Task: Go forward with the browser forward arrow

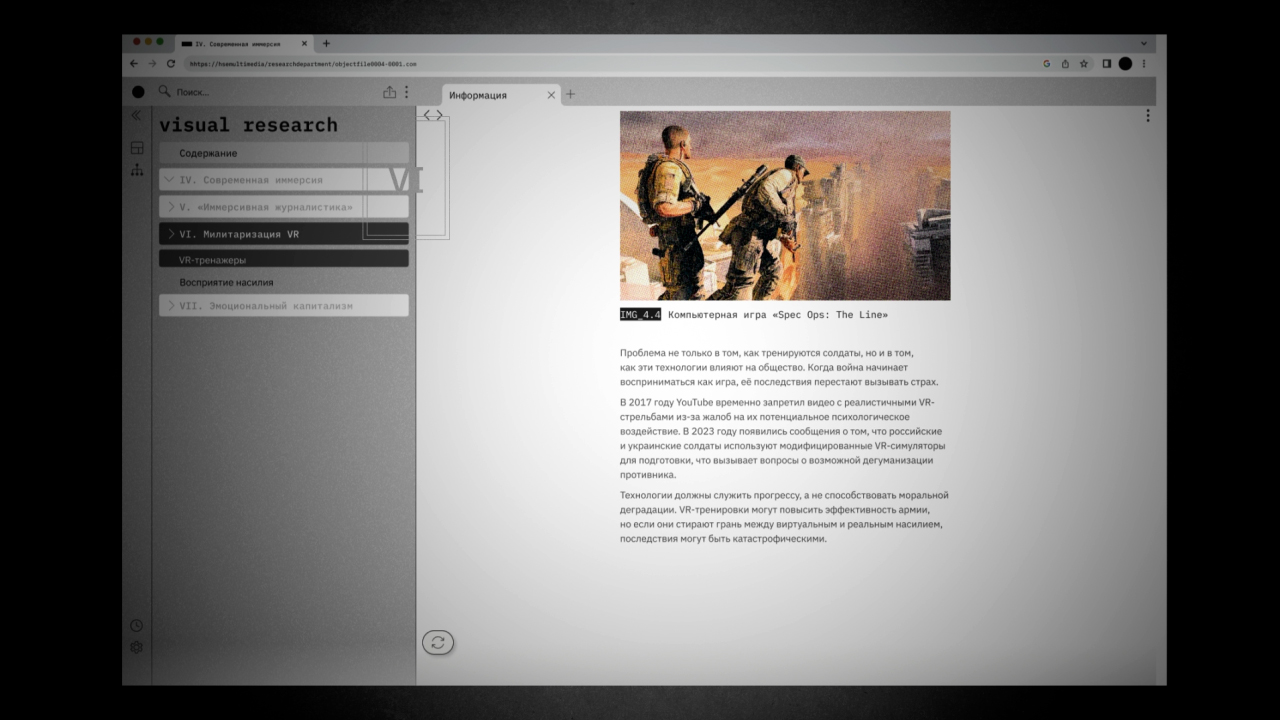Action: [x=152, y=64]
